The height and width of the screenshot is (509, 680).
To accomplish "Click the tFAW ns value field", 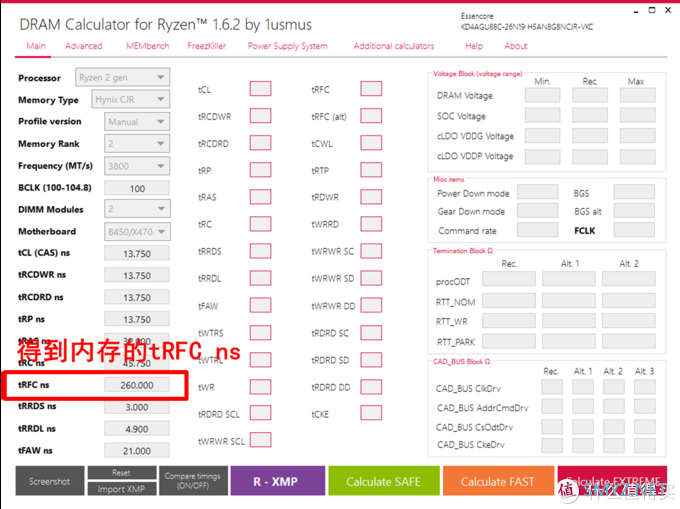I will click(x=137, y=451).
